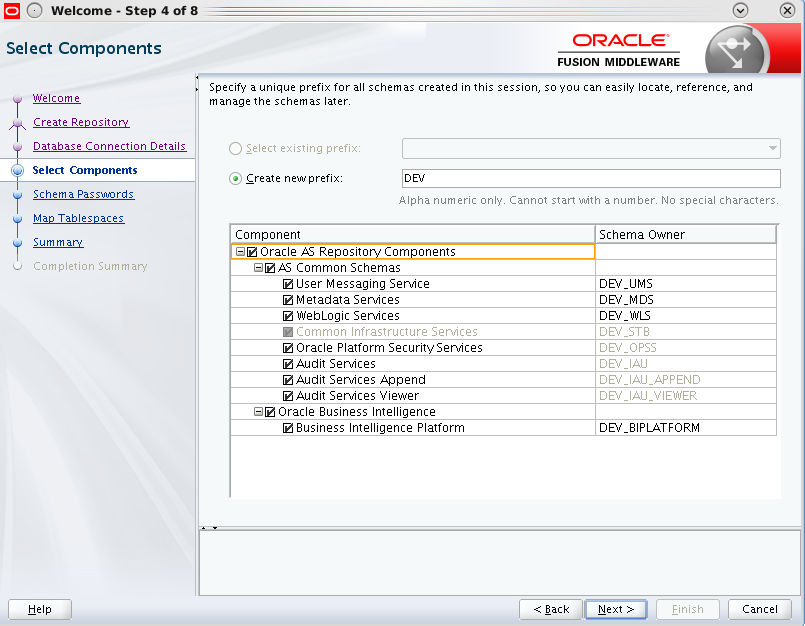The width and height of the screenshot is (805, 626).
Task: Click the Oracle window menu icon
Action: 11,10
